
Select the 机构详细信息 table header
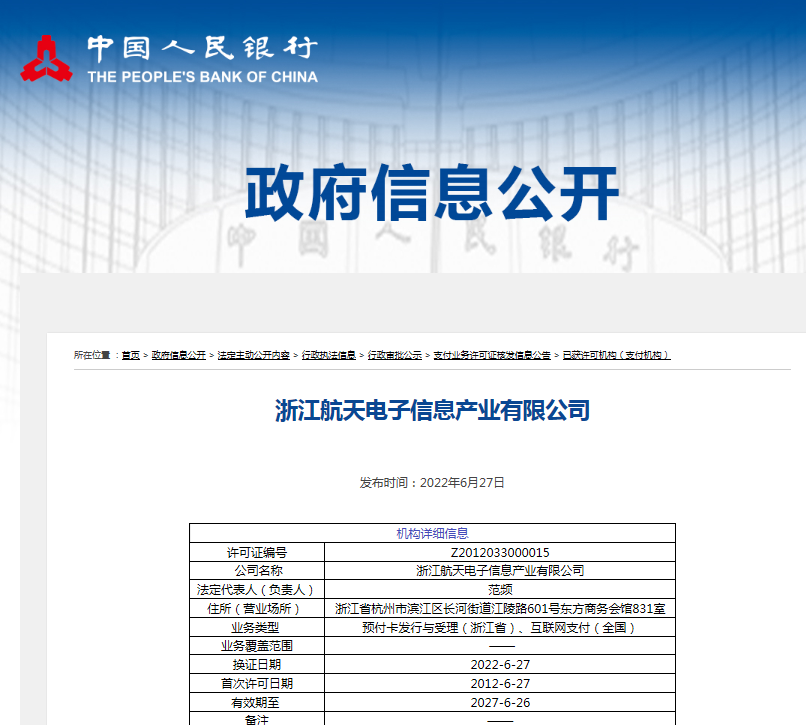pos(433,533)
